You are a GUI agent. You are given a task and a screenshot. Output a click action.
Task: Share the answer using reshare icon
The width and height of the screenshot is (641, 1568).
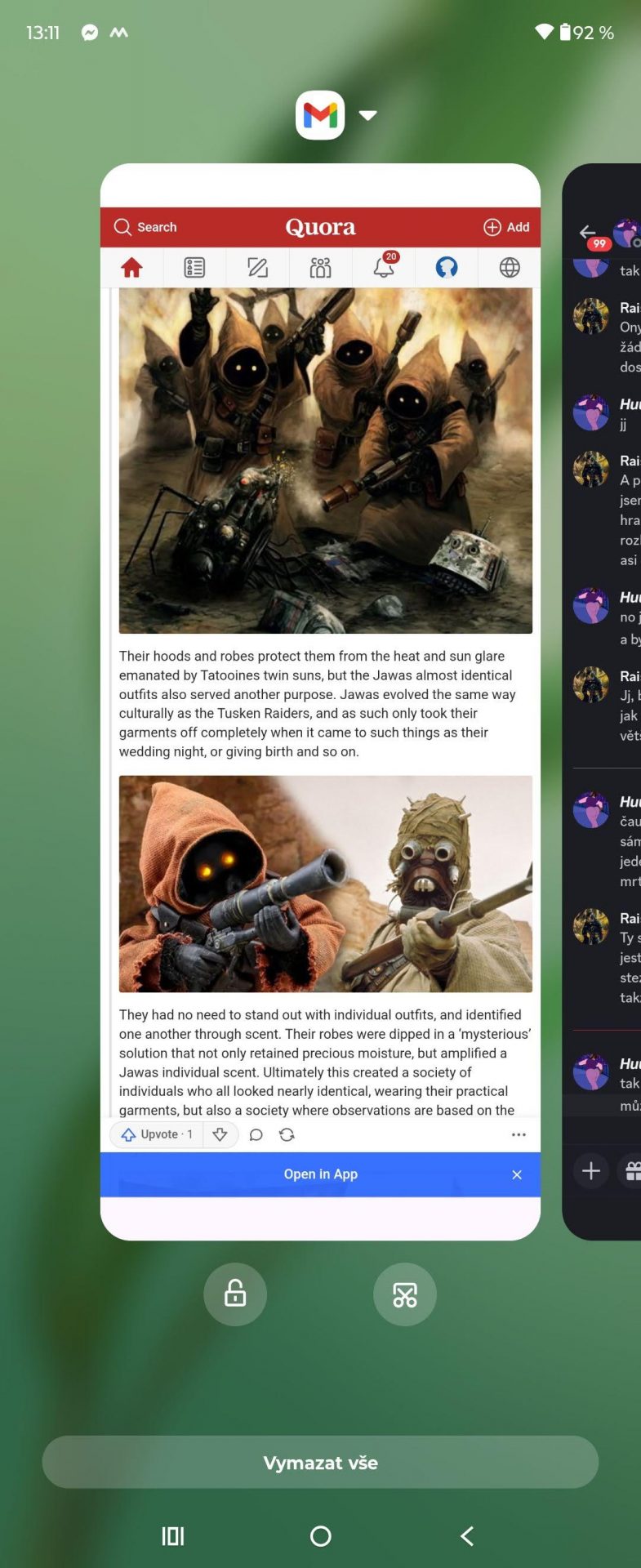tap(287, 1134)
